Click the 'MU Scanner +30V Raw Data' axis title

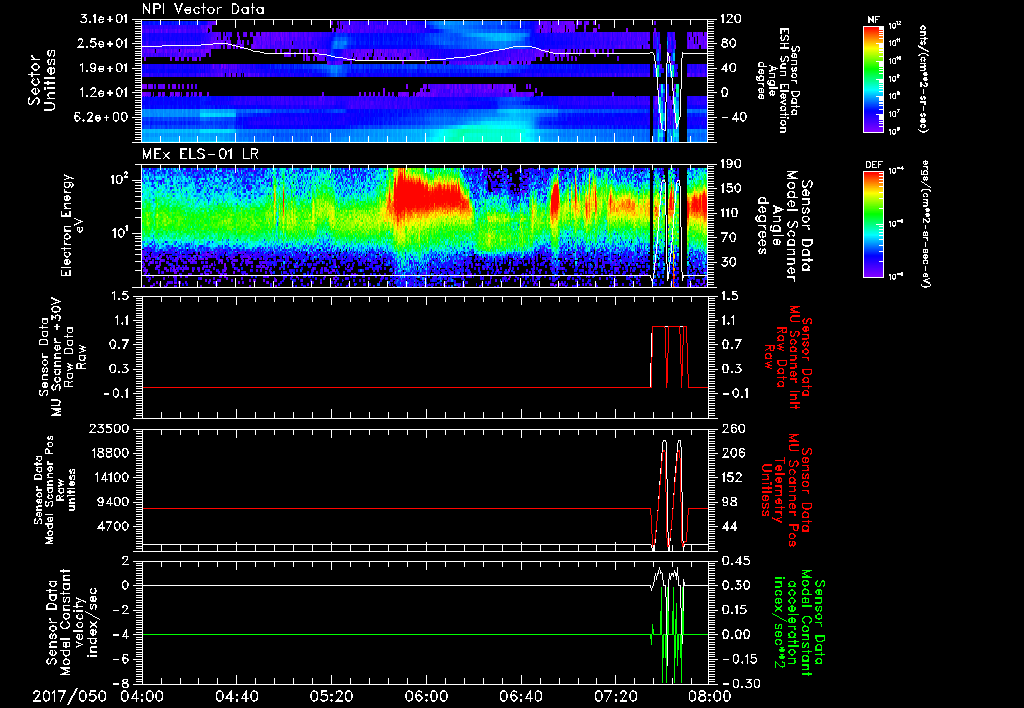[63, 357]
